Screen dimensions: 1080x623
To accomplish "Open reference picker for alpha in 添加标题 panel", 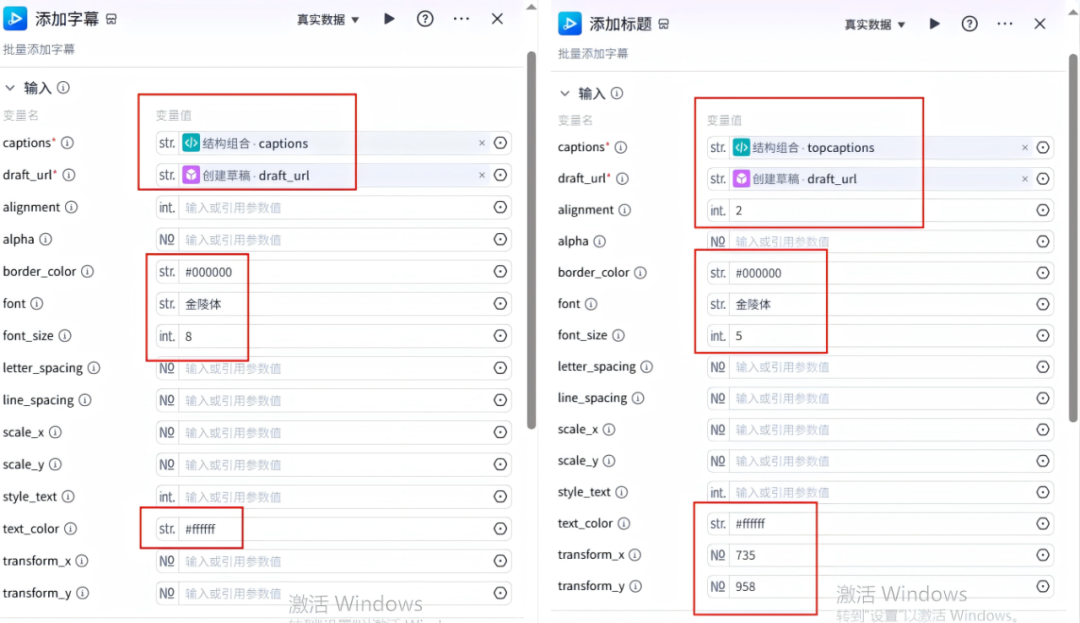I will (x=1043, y=242).
